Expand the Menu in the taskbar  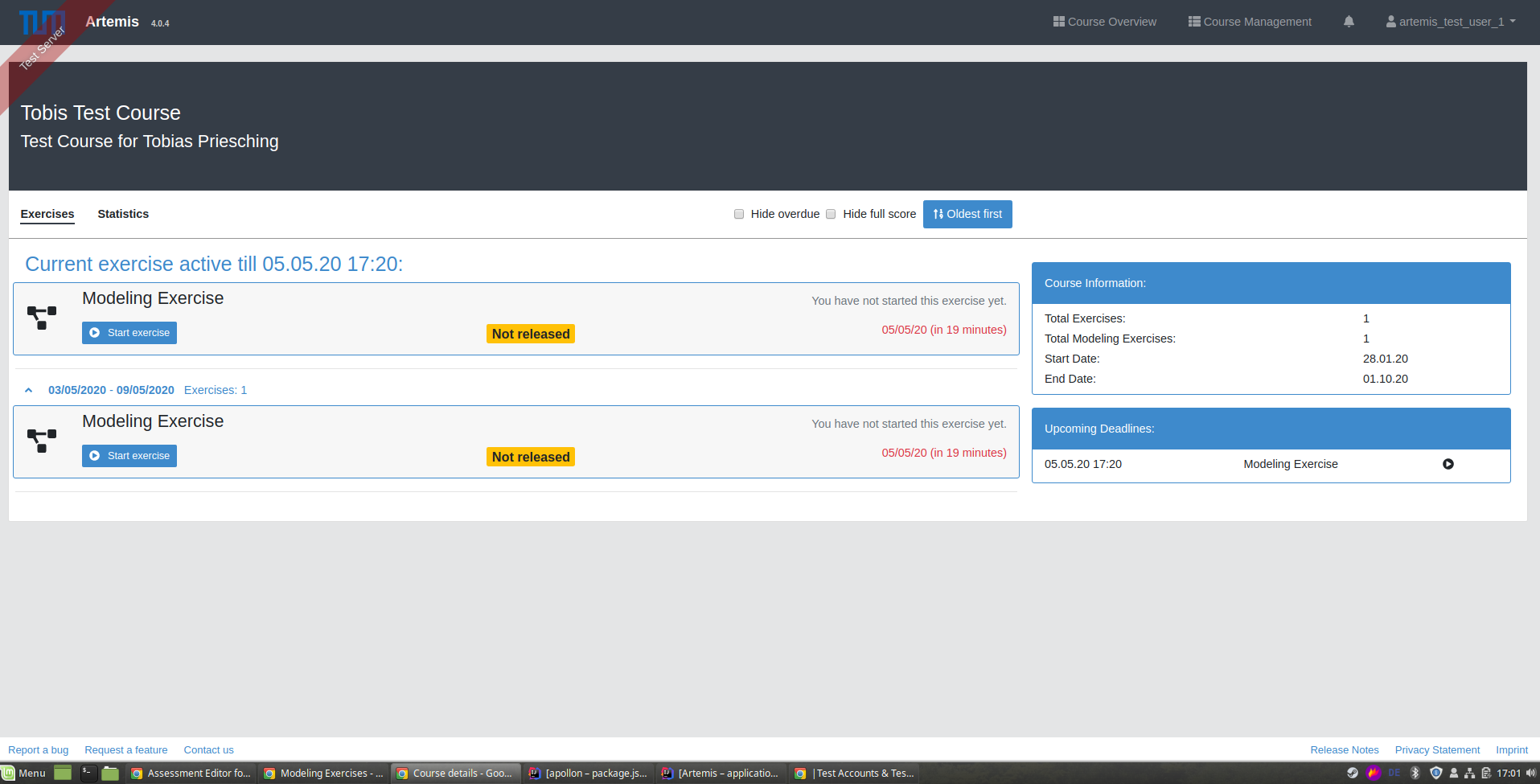24,773
